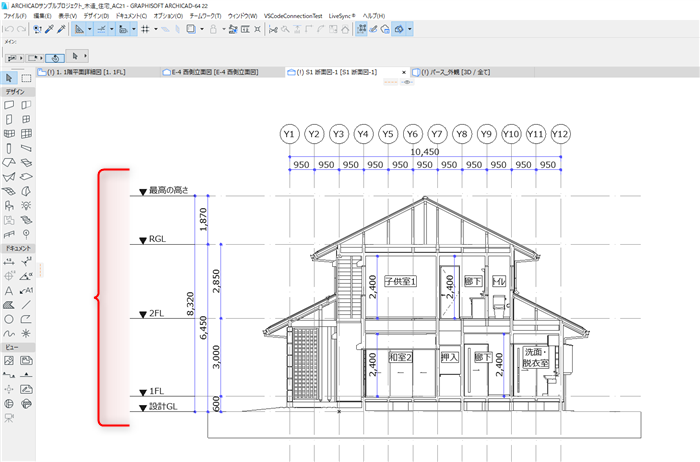
Task: Select the Lamp tool
Action: [26, 205]
